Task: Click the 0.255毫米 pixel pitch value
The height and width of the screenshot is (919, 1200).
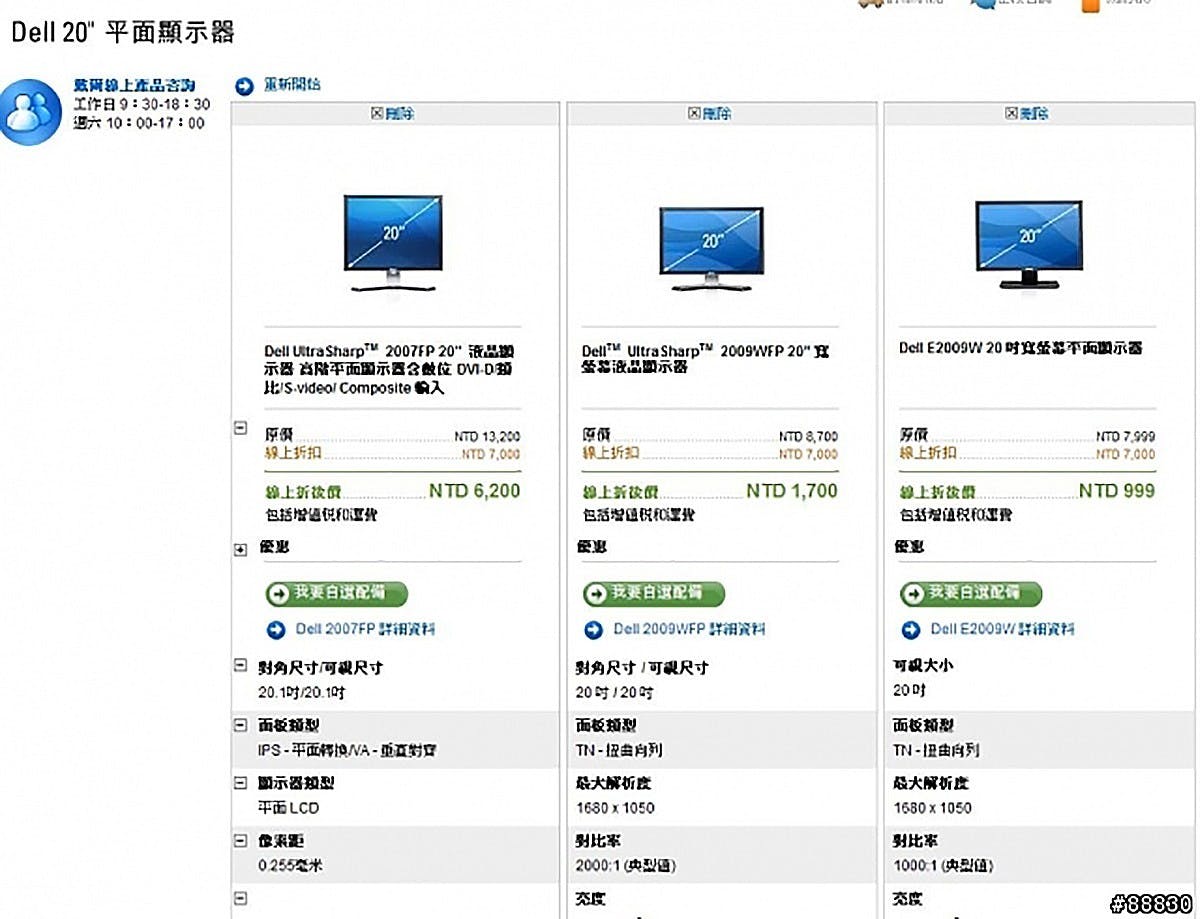Action: [x=290, y=866]
